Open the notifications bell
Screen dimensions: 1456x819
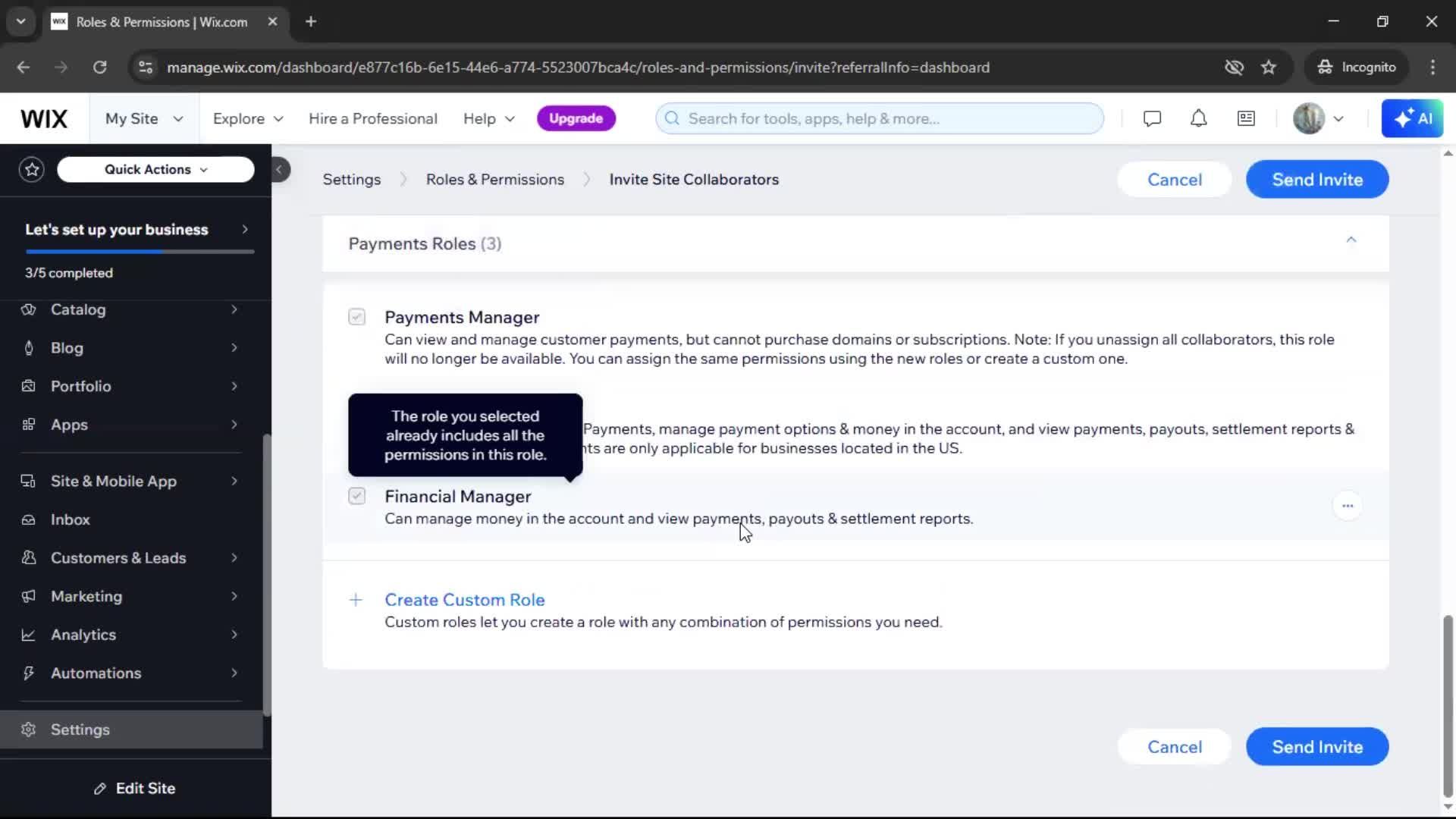click(x=1198, y=118)
